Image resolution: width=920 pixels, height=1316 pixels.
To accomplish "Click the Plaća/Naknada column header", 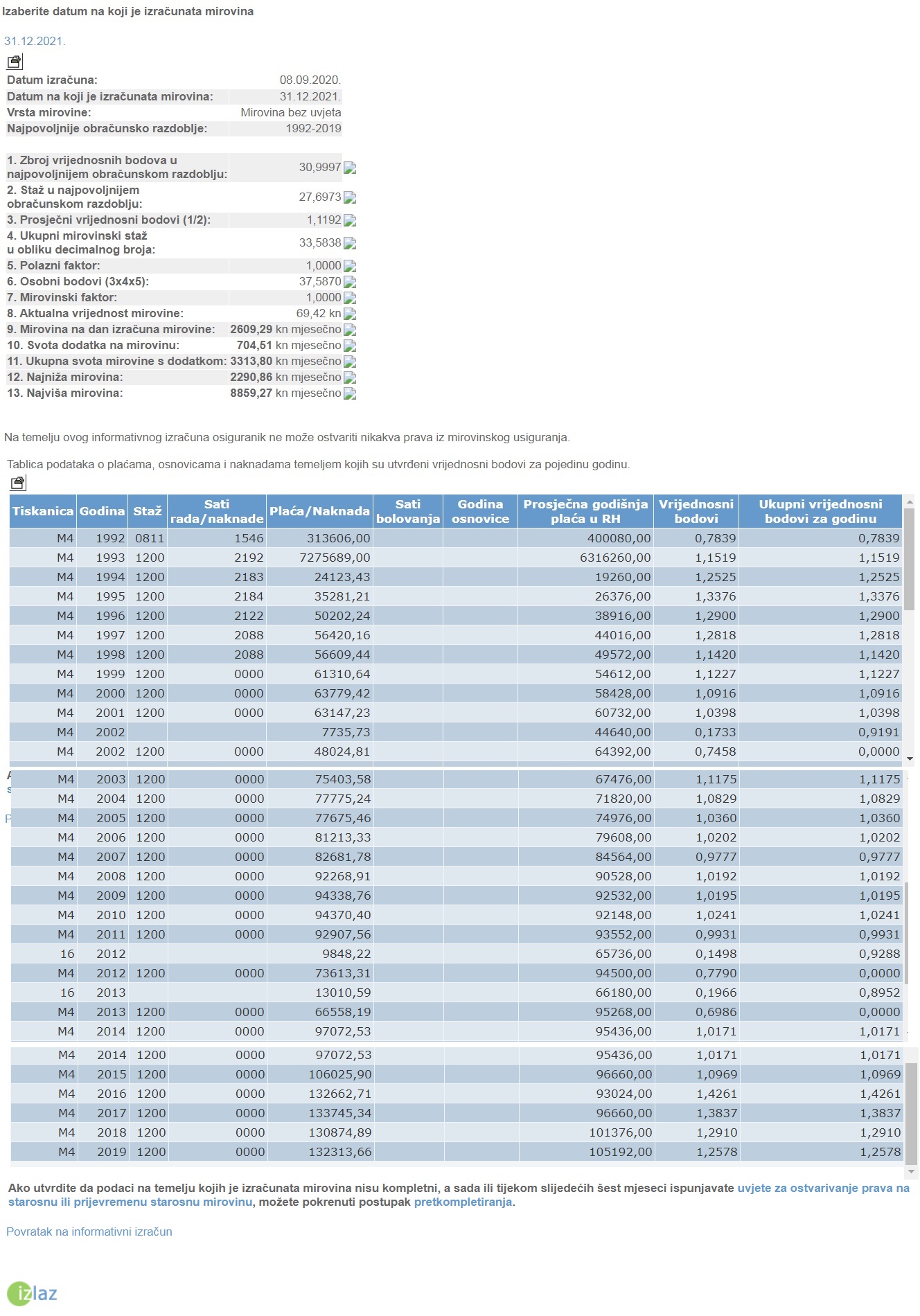I will (x=319, y=511).
